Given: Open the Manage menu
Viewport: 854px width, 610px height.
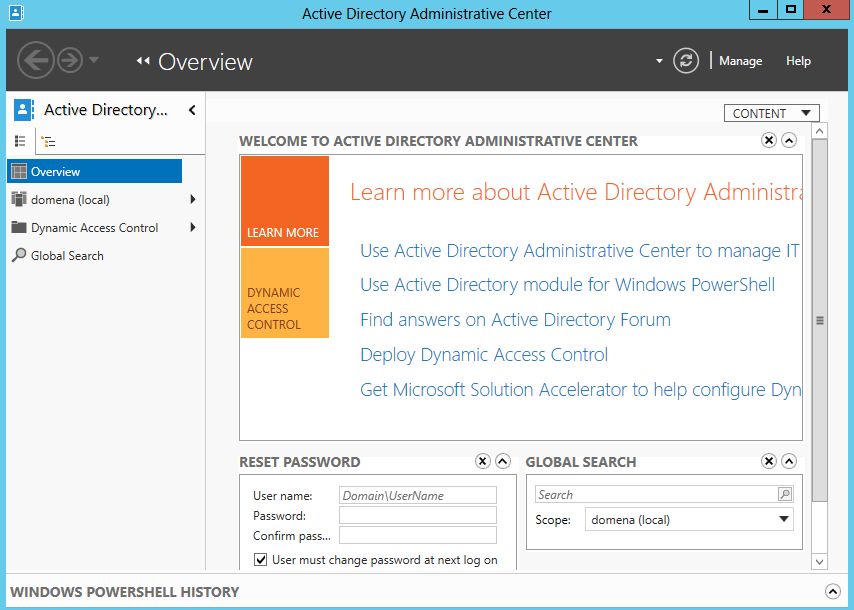Looking at the screenshot, I should point(740,61).
